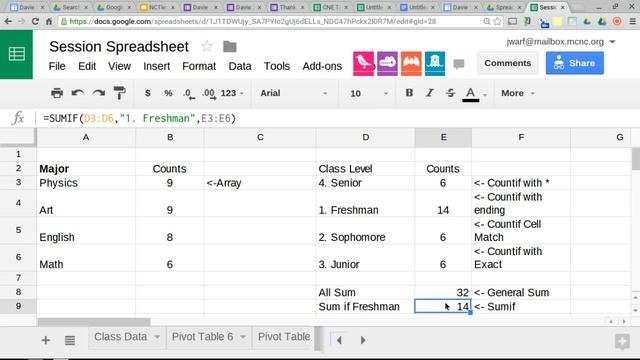Click the blue Share button
This screenshot has height=360, width=640.
point(575,63)
